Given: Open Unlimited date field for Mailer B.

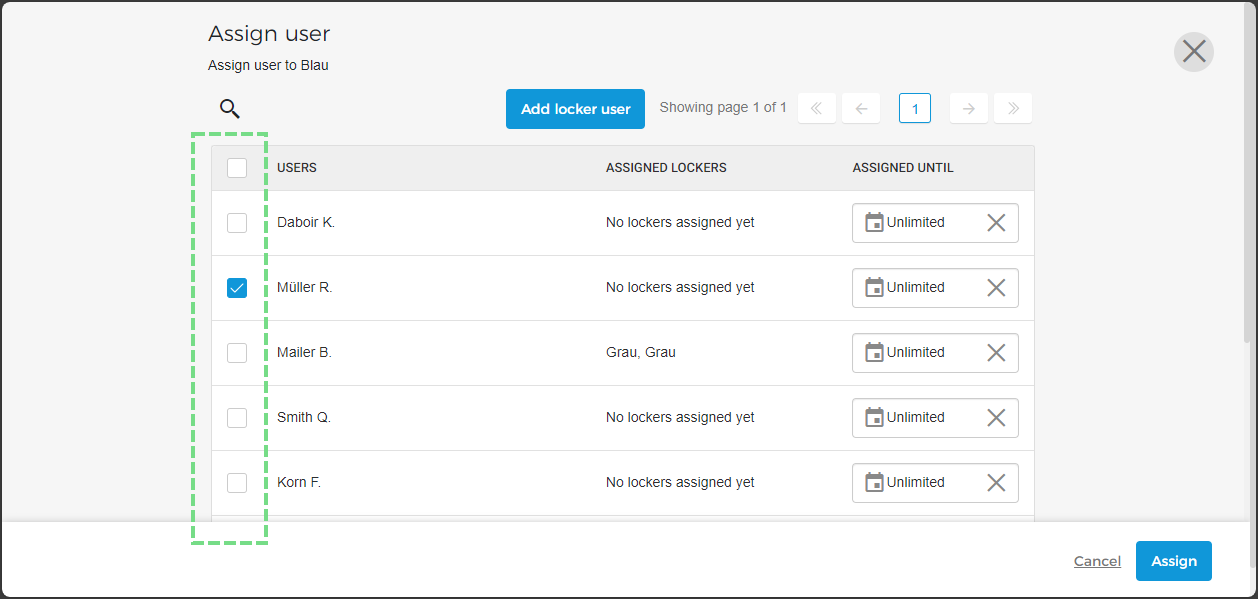Looking at the screenshot, I should point(935,353).
